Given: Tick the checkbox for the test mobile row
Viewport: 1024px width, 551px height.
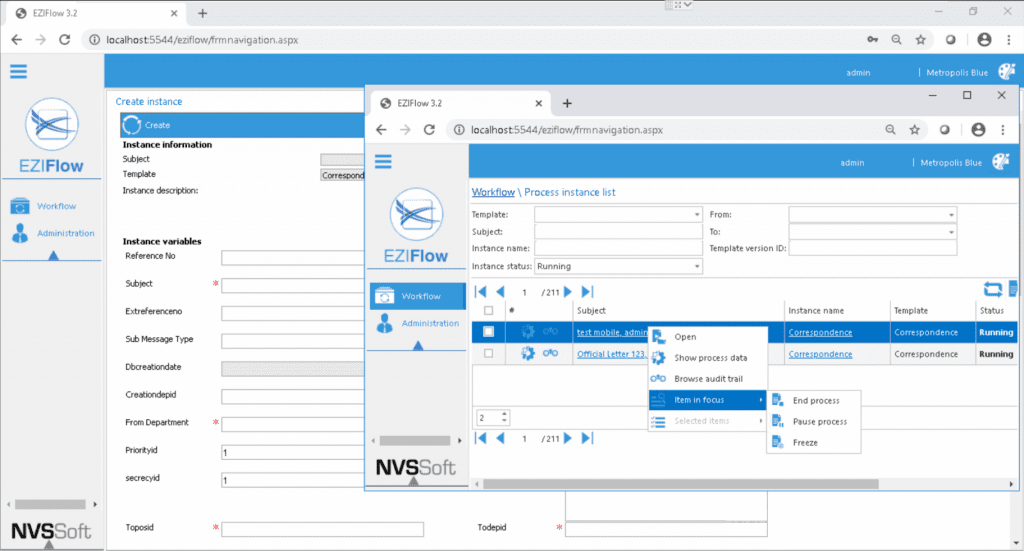Looking at the screenshot, I should [x=488, y=332].
